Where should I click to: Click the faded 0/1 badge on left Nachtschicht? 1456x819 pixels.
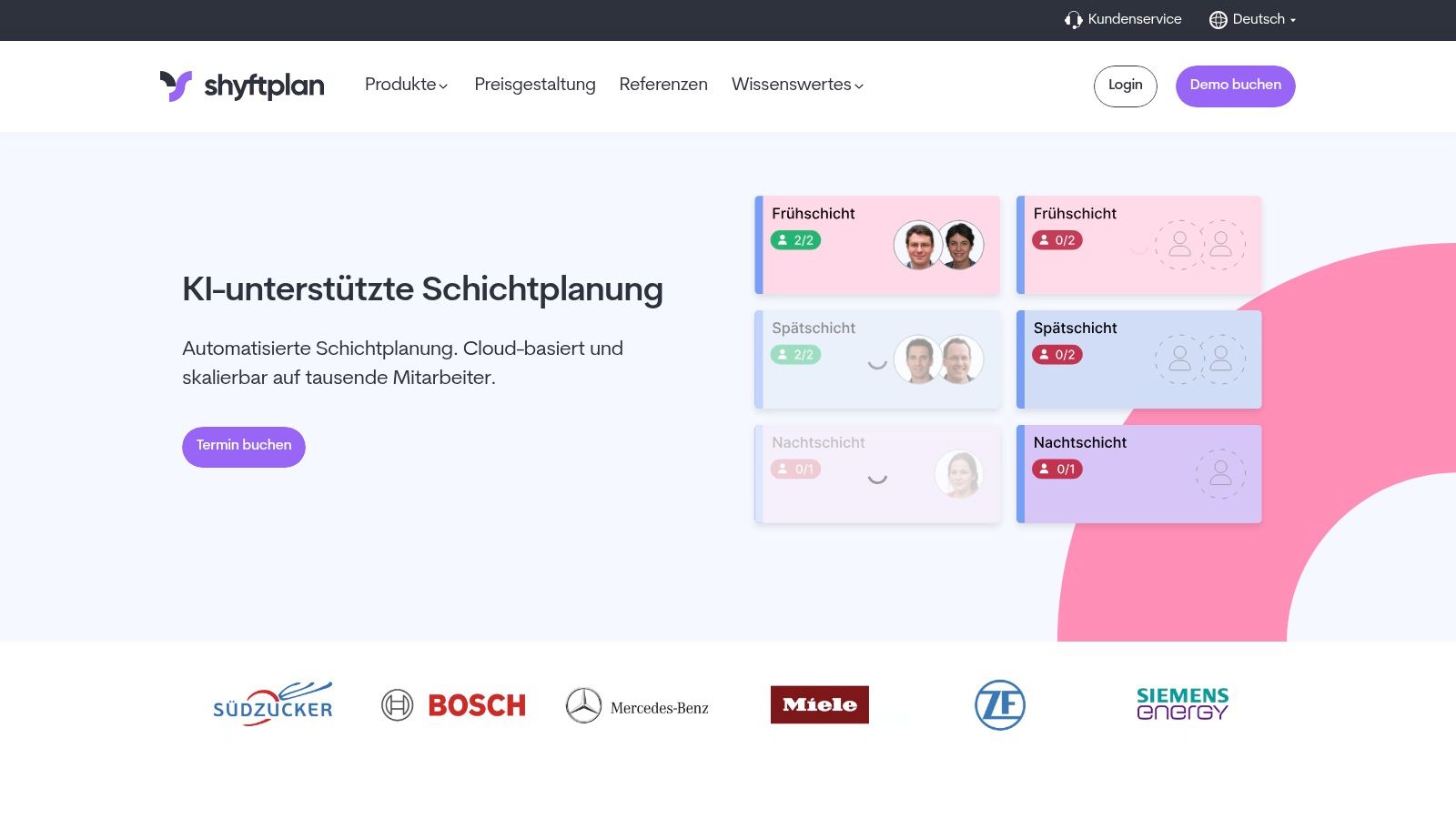pos(795,470)
